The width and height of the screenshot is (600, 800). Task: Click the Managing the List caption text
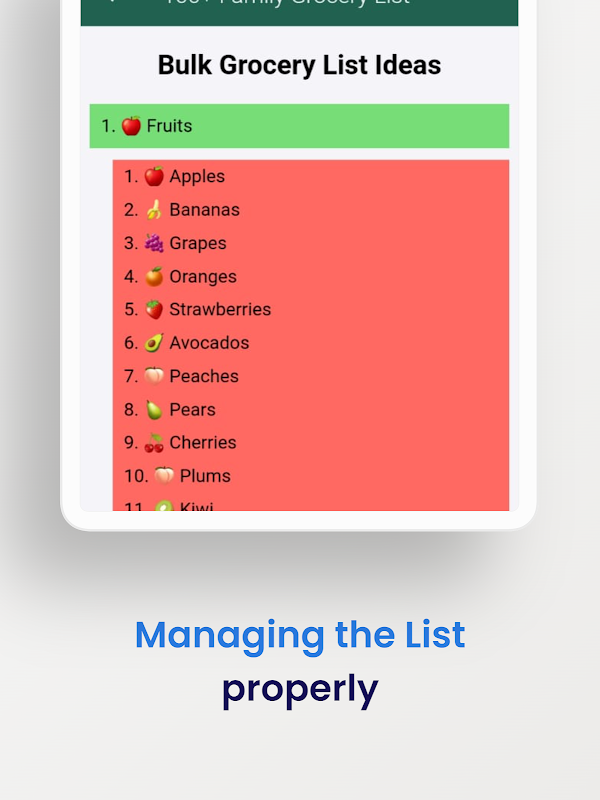coord(300,635)
